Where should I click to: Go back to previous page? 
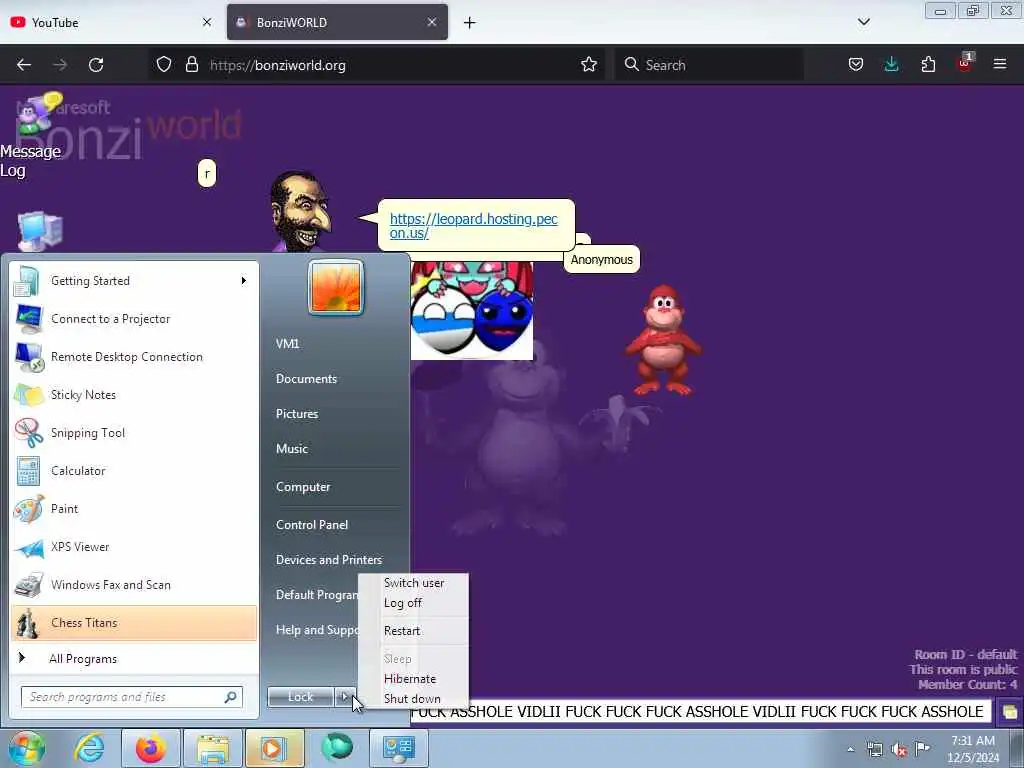[24, 65]
